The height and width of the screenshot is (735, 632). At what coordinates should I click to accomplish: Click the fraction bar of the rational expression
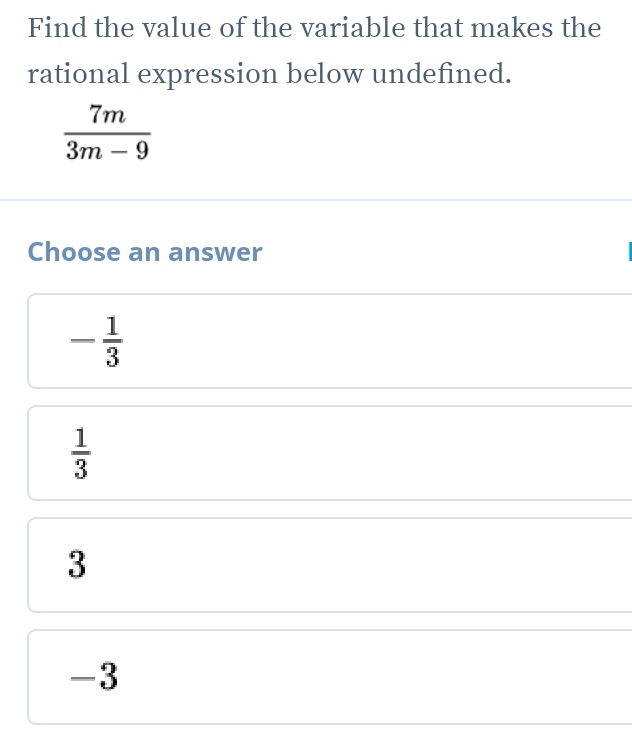pos(107,134)
